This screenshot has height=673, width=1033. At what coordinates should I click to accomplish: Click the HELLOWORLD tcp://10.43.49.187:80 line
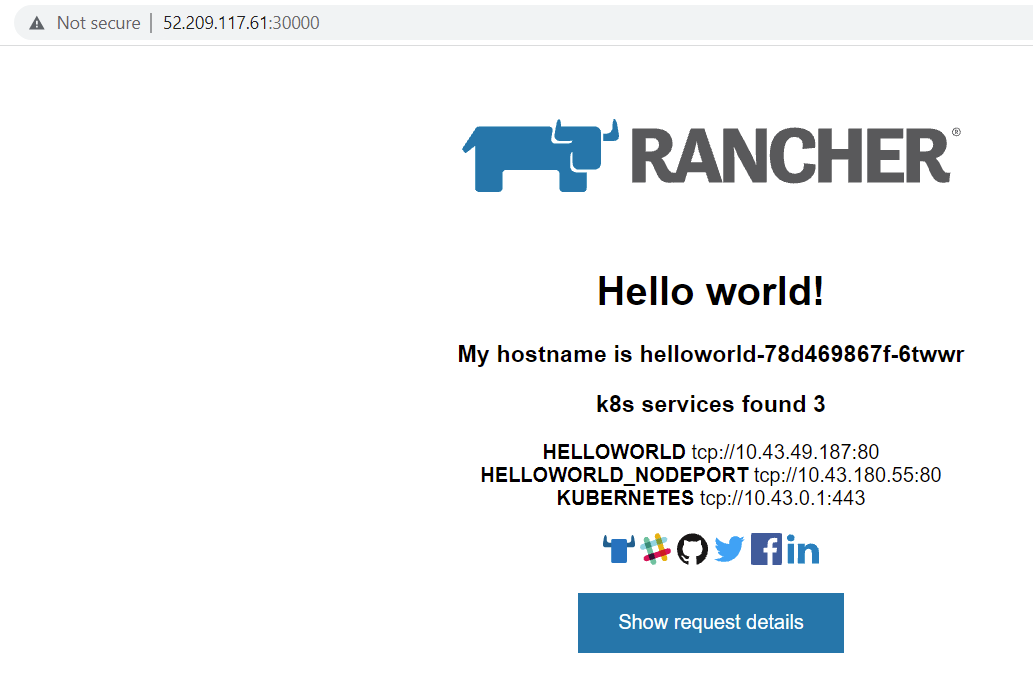point(711,452)
